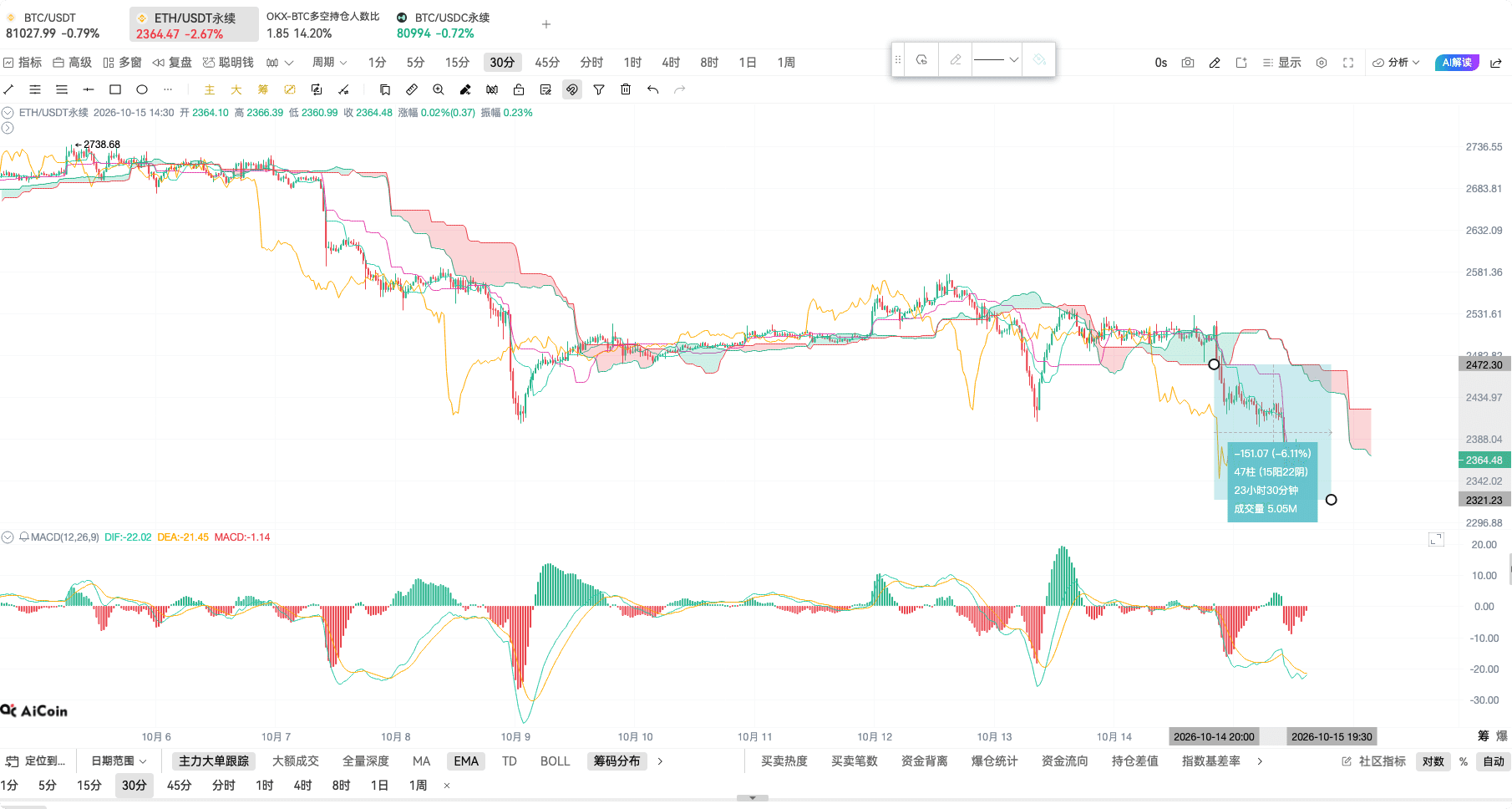Screen dimensions: 1512x809
Task: Switch to the BTC/USDT tab
Action: (x=53, y=25)
